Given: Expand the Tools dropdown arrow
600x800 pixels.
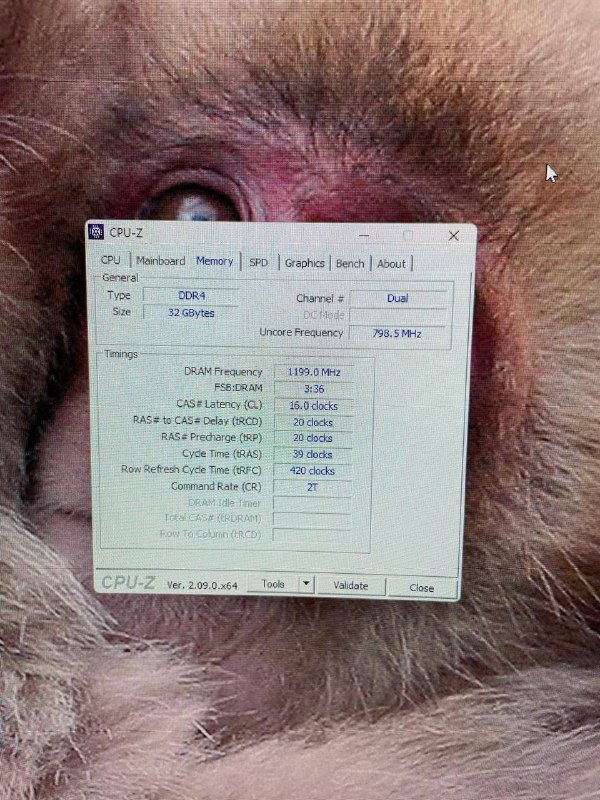Looking at the screenshot, I should tap(305, 584).
